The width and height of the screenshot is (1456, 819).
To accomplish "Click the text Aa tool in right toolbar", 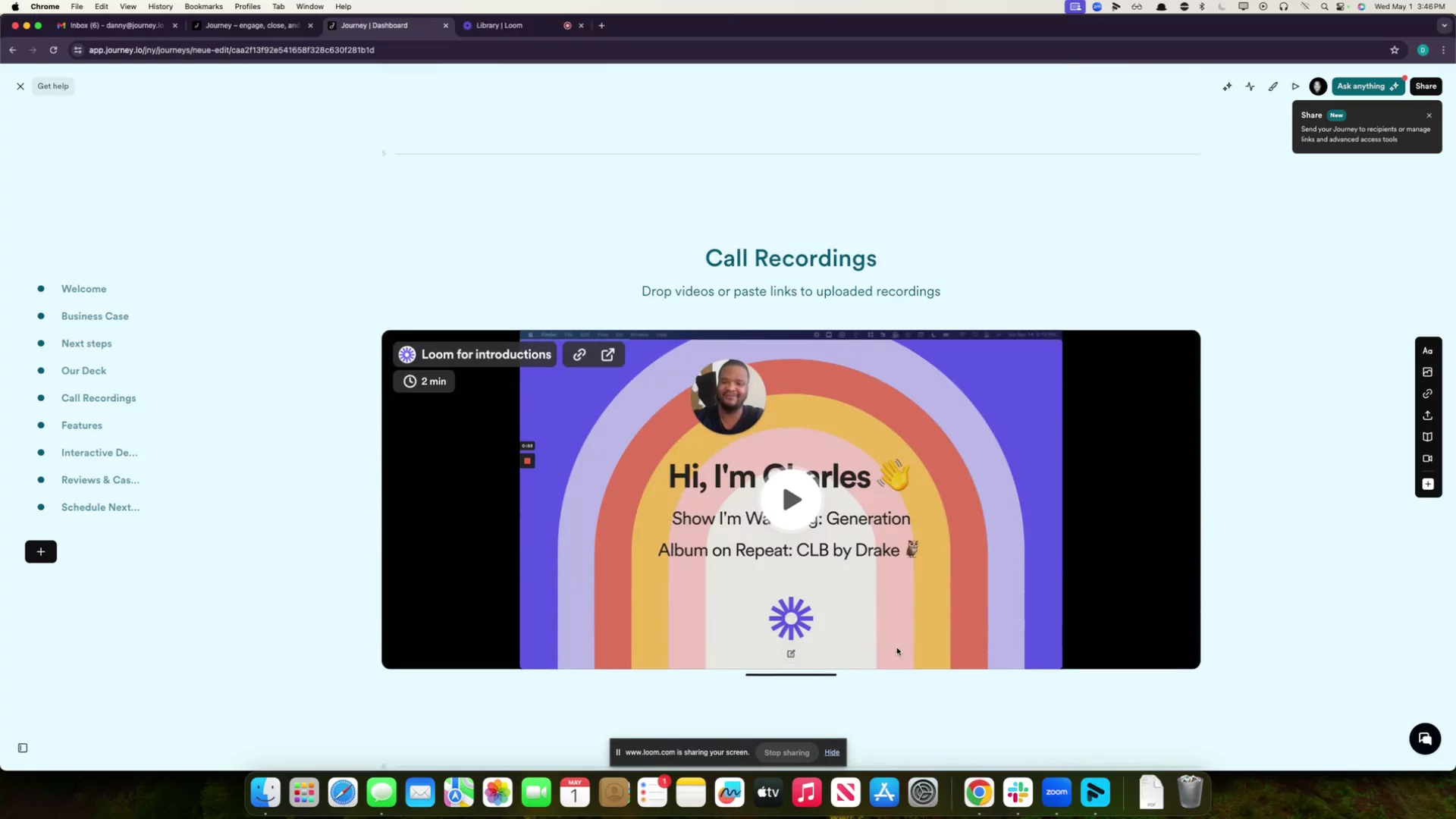I will pos(1427,351).
